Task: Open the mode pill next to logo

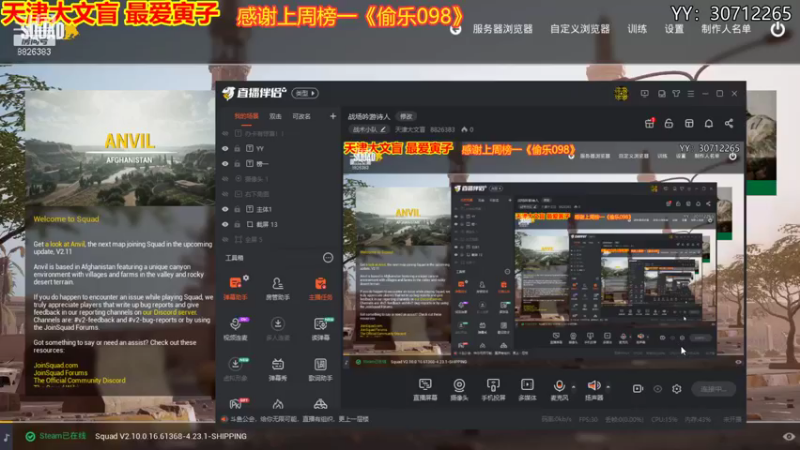Action: click(305, 93)
